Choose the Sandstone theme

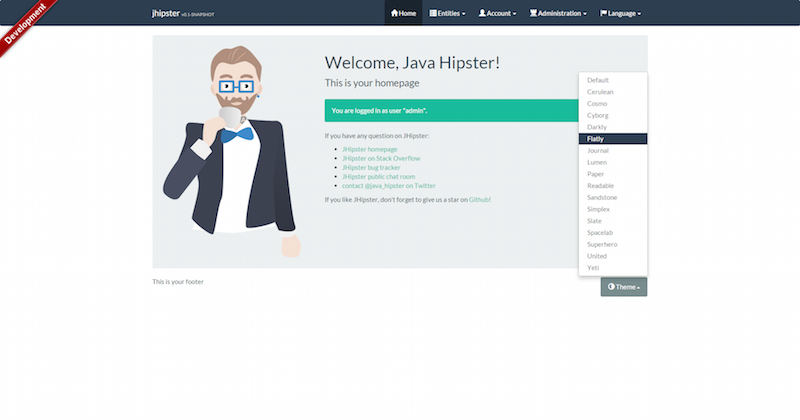click(x=602, y=197)
